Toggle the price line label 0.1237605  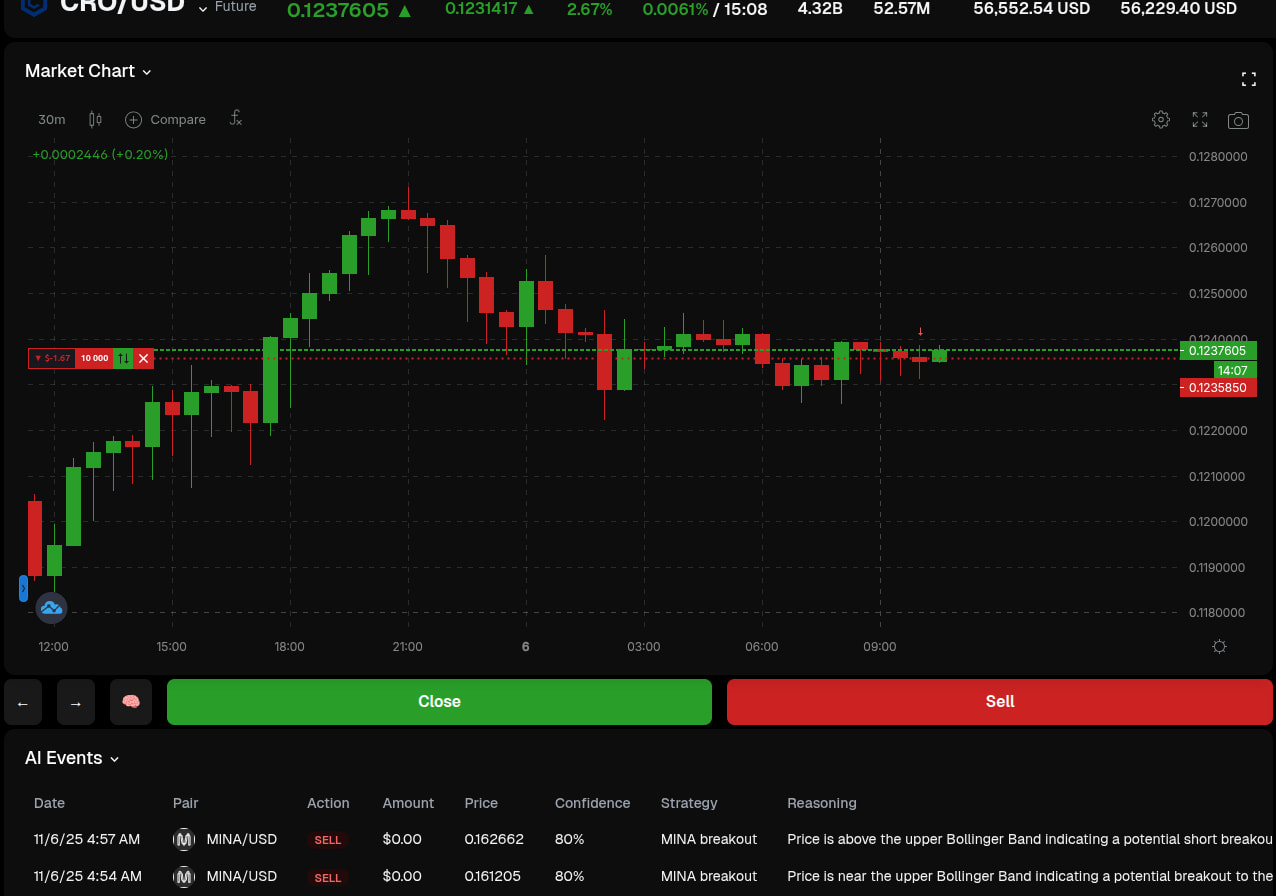coord(1218,351)
